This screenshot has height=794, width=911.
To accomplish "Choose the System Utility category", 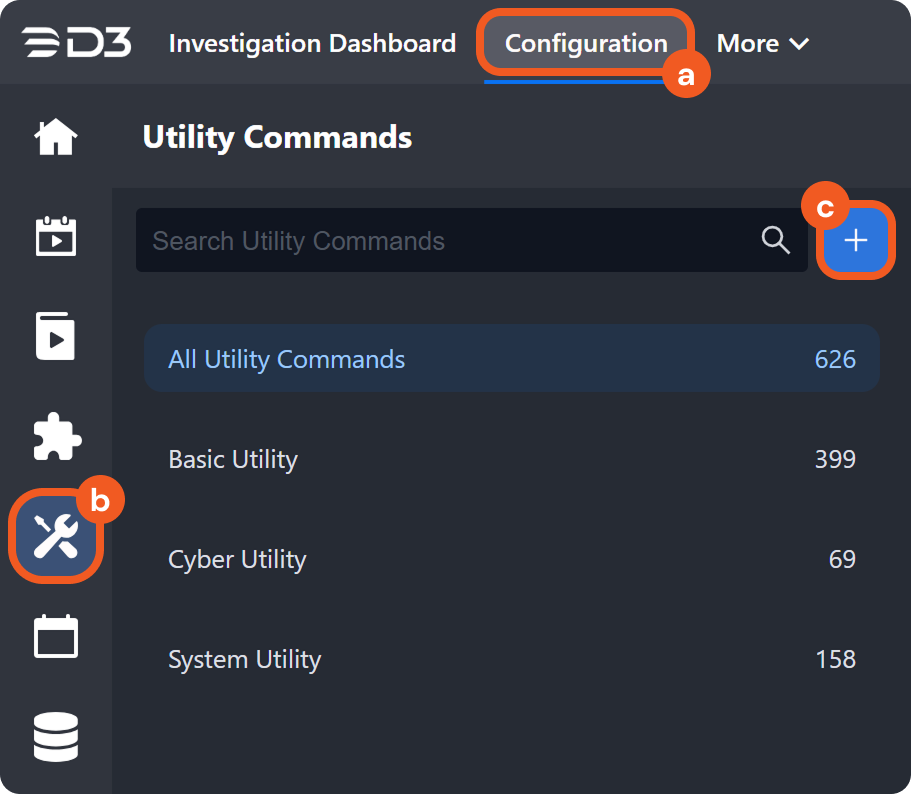I will click(x=244, y=659).
